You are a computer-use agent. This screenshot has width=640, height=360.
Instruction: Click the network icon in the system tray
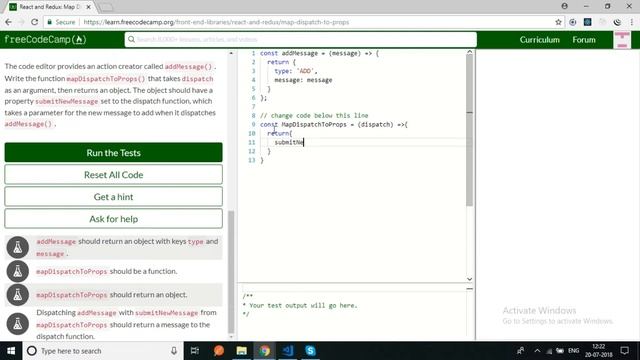(x=549, y=351)
